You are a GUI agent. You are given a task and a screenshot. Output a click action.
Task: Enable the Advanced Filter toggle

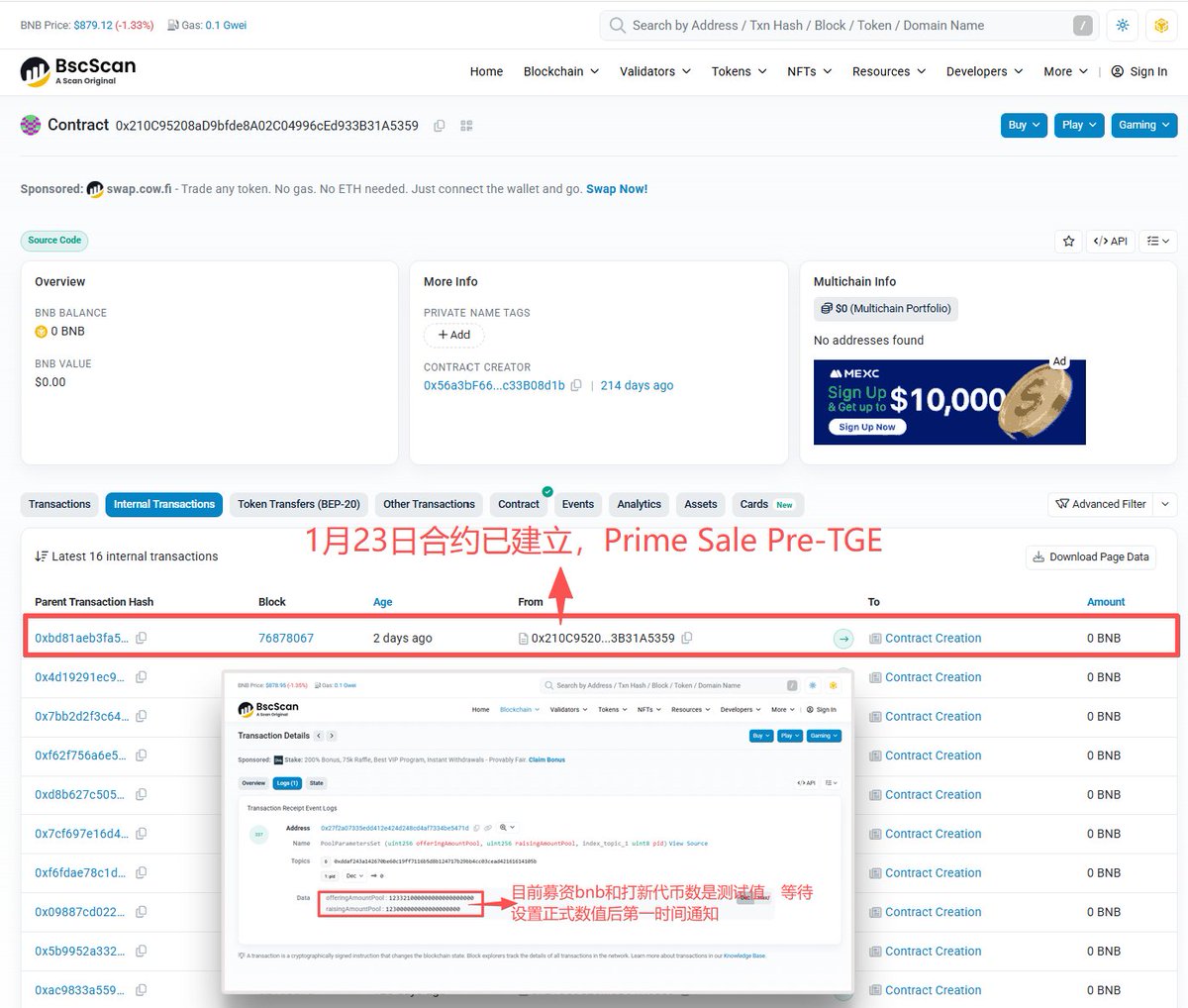click(1099, 504)
